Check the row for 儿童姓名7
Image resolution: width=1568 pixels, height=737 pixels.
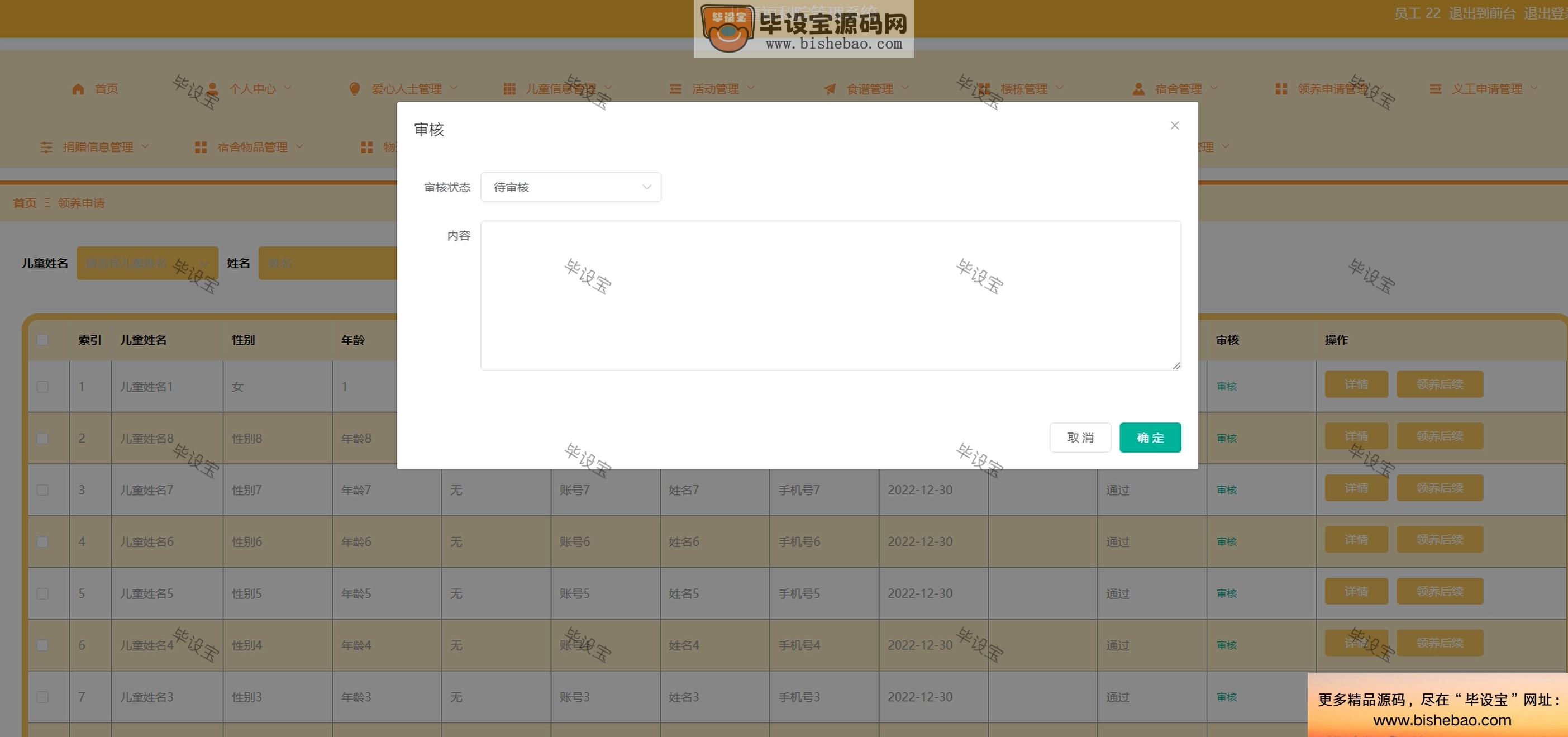[x=42, y=491]
